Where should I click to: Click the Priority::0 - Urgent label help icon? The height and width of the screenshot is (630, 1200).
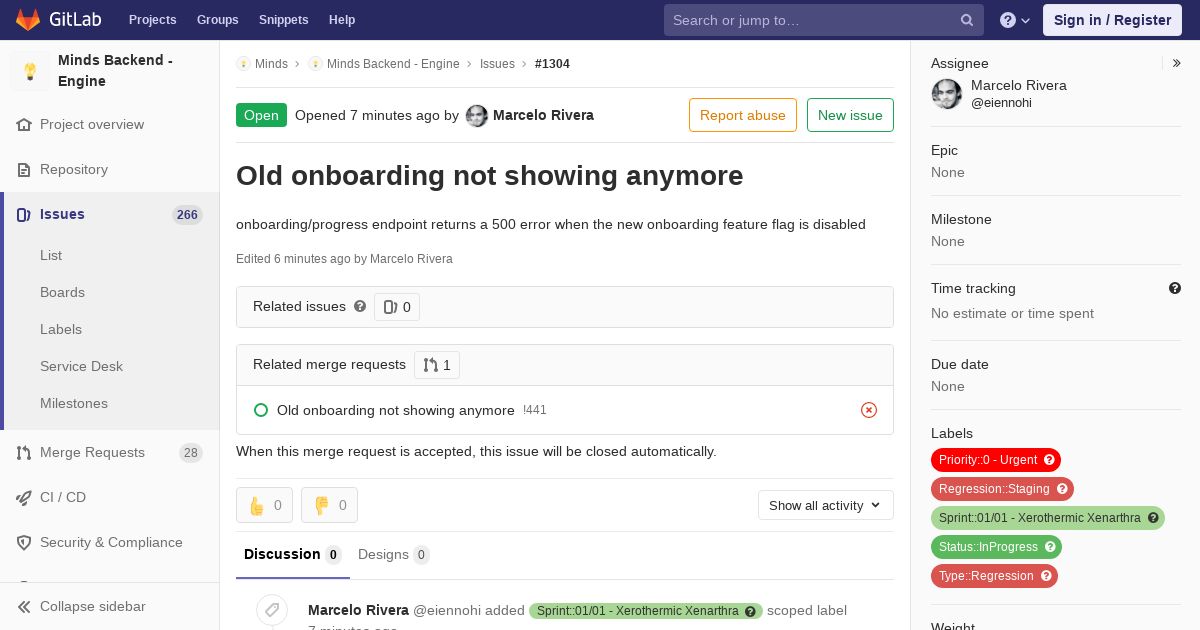point(1049,460)
